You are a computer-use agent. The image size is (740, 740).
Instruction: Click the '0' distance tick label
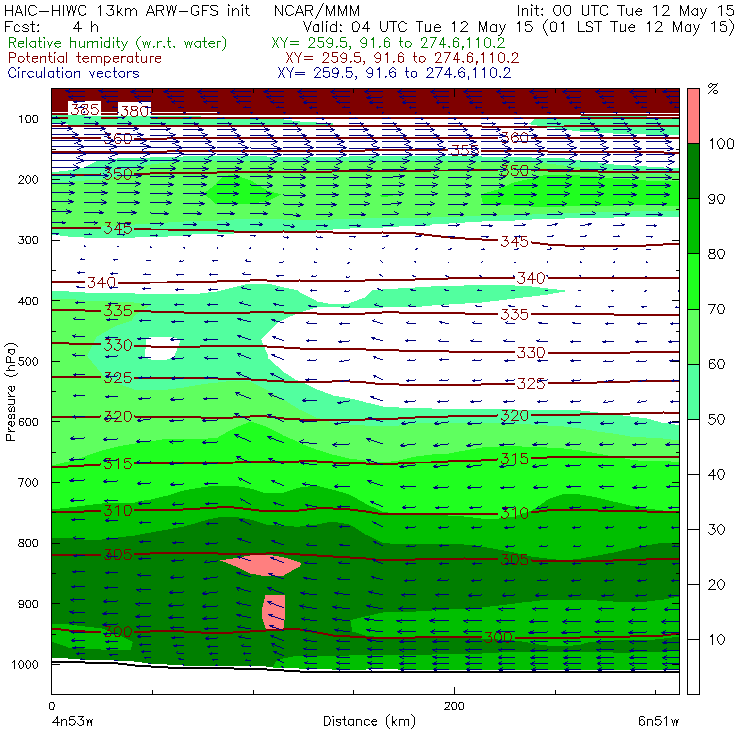click(x=51, y=706)
